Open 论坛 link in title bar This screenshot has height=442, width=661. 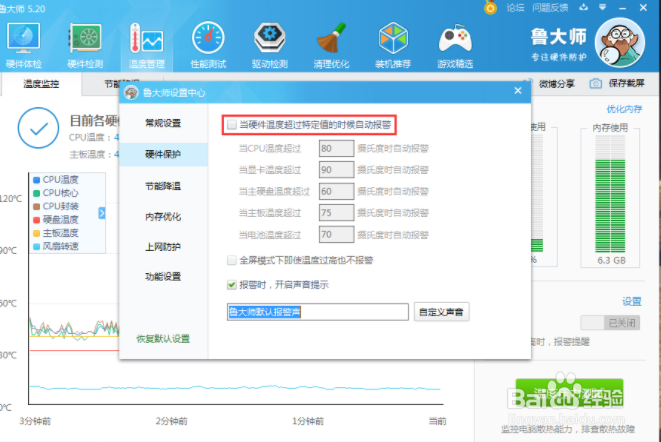(x=515, y=8)
